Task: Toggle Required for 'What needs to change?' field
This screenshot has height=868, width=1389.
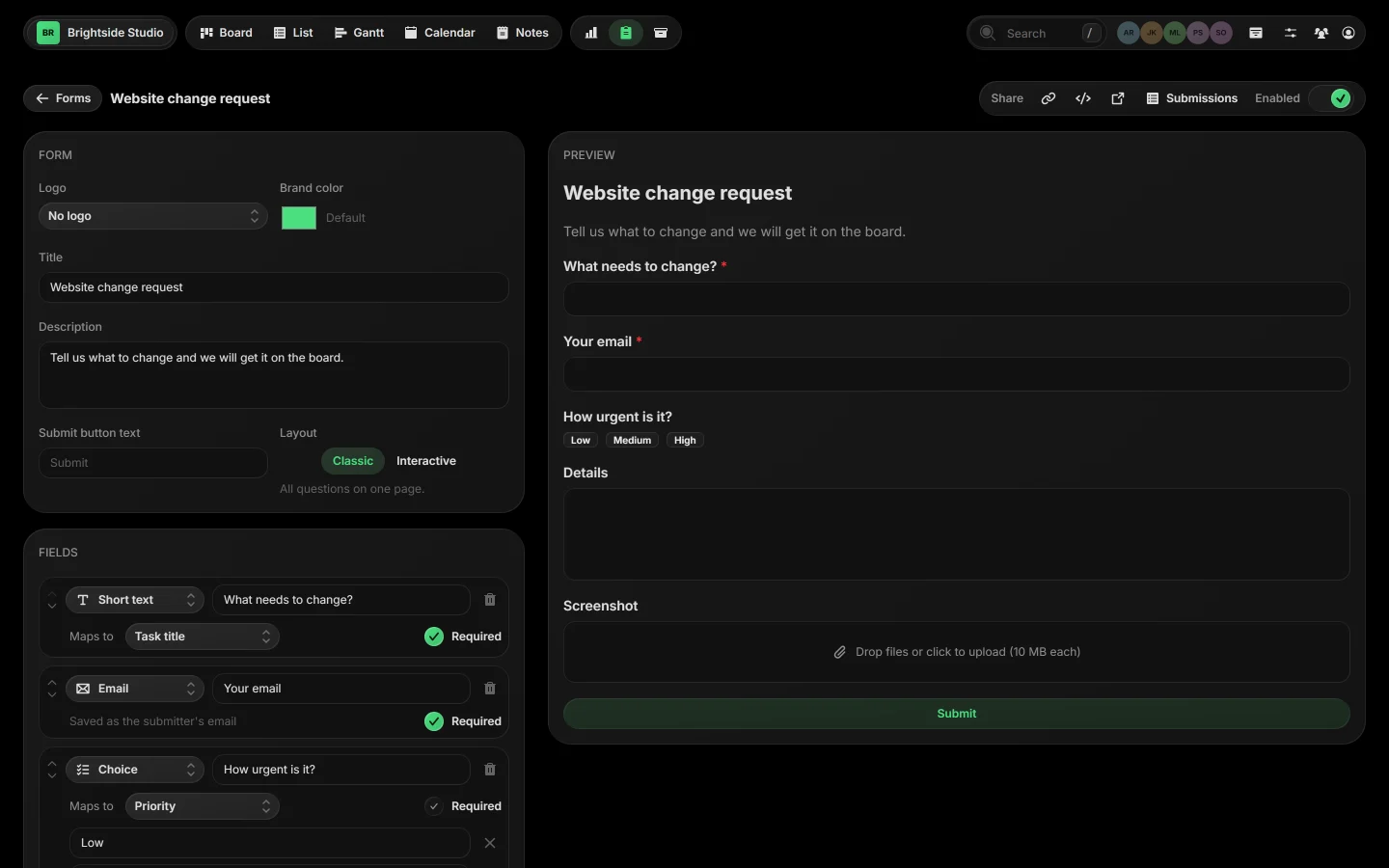Action: coord(434,637)
